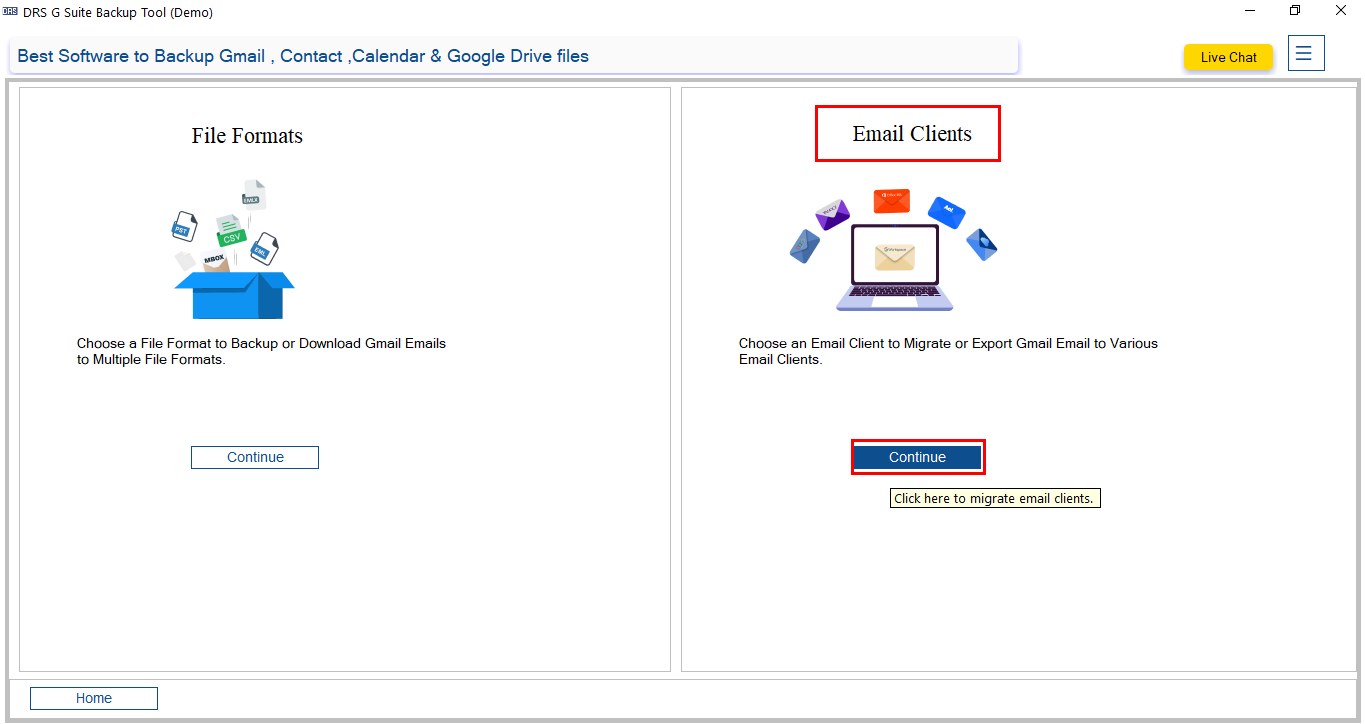Select the File Formats box illustration

[x=234, y=250]
